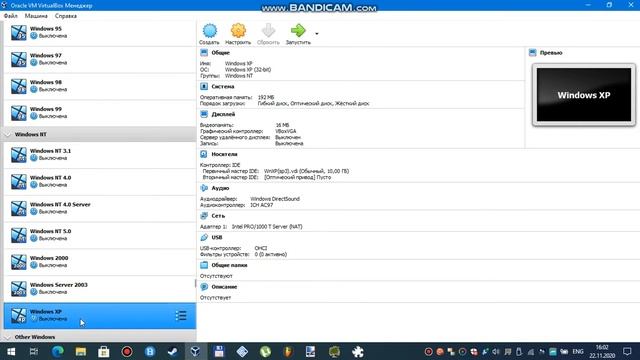Viewport: 640px width, 360px height.
Task: Open File Explorer from taskbar
Action: click(x=81, y=351)
